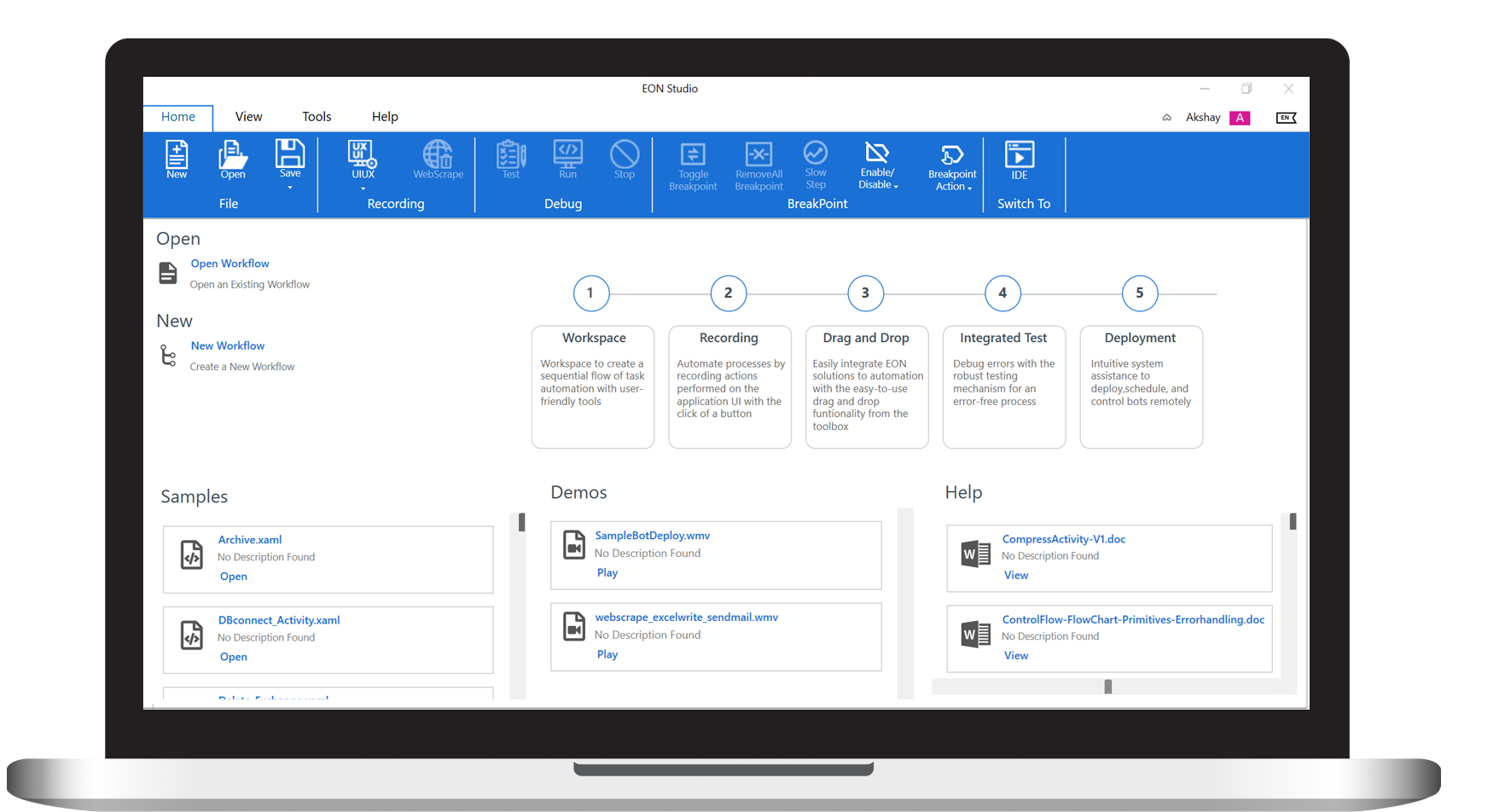
Task: Expand the Save dropdown arrow
Action: [290, 188]
